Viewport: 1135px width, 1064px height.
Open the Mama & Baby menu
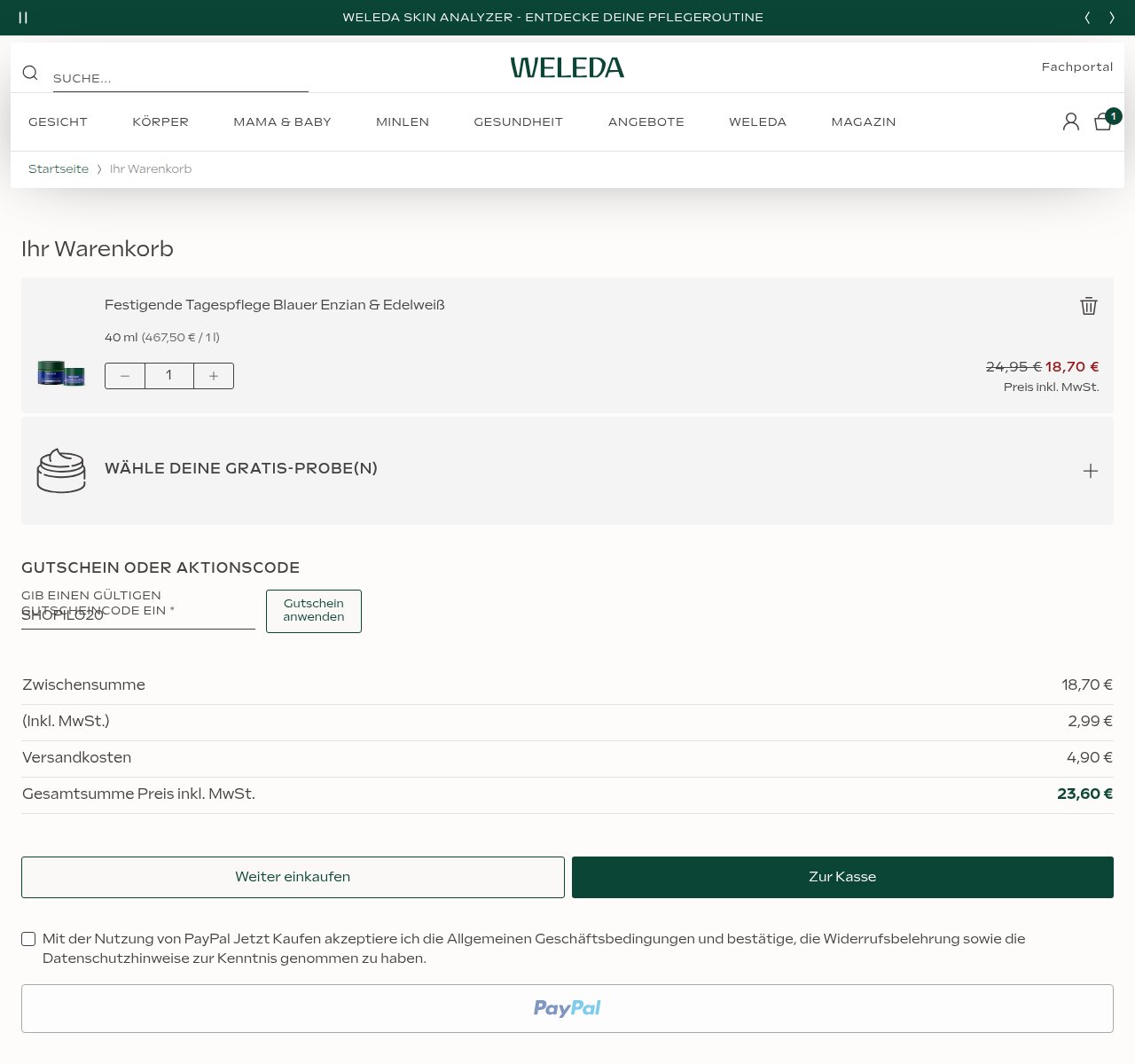[282, 121]
